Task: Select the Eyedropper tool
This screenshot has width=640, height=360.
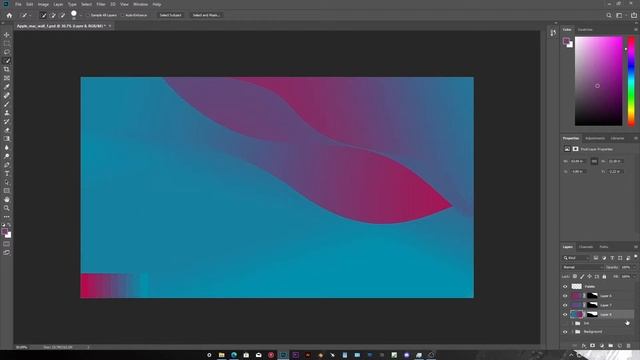Action: tap(7, 87)
